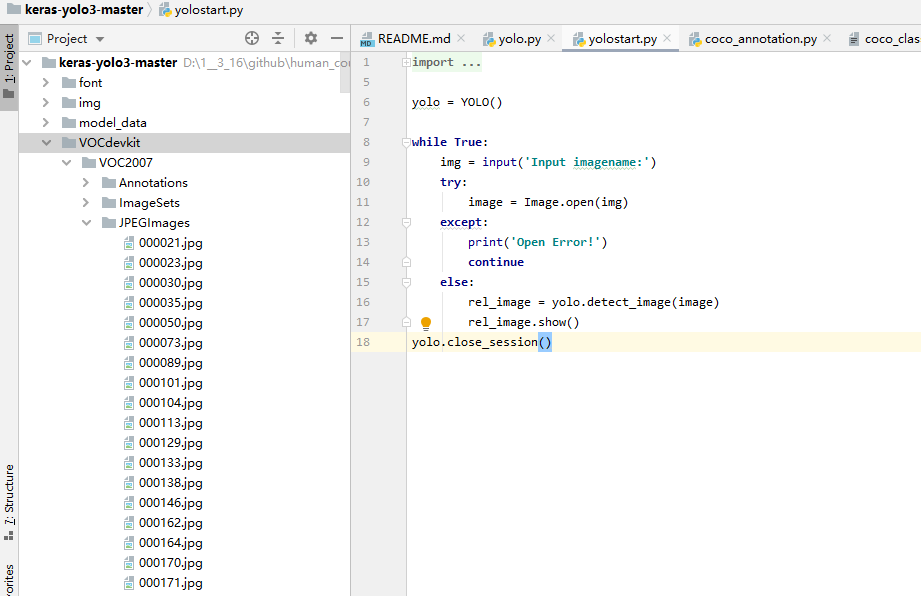Toggle the 7: Structure tool window button

(x=9, y=502)
